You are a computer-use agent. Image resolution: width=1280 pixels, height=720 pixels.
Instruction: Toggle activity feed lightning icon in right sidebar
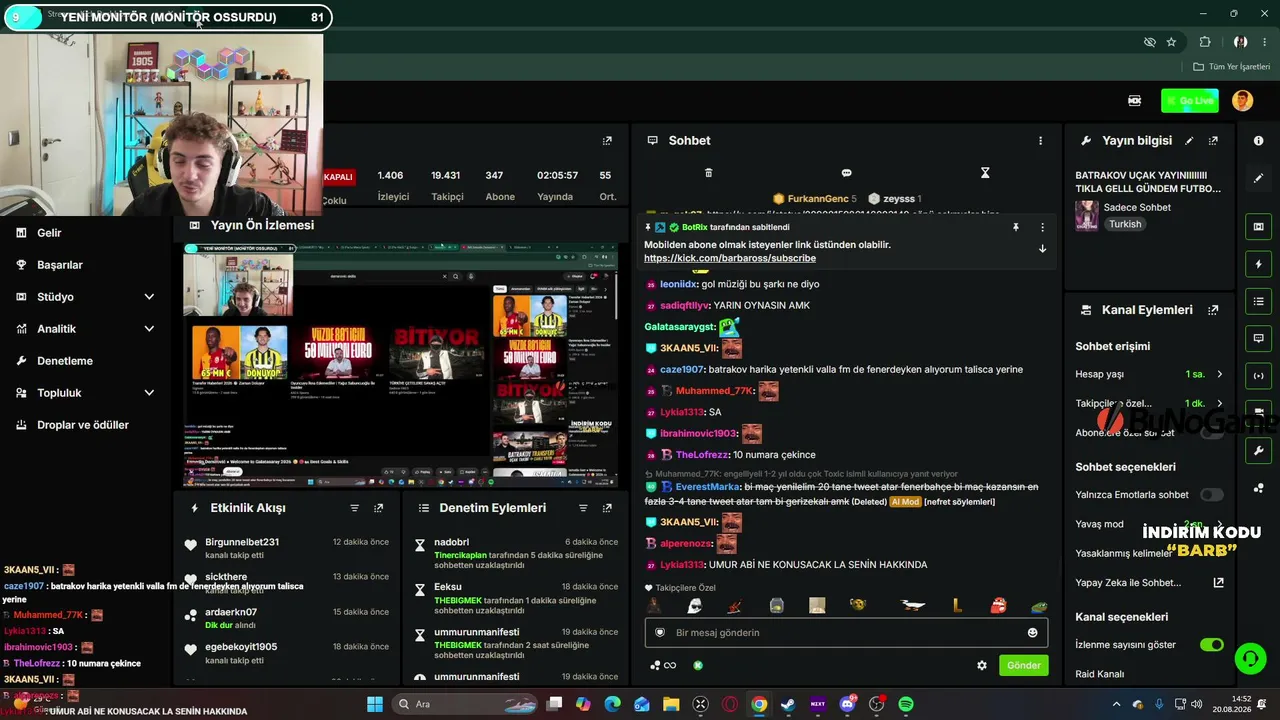[x=1258, y=264]
